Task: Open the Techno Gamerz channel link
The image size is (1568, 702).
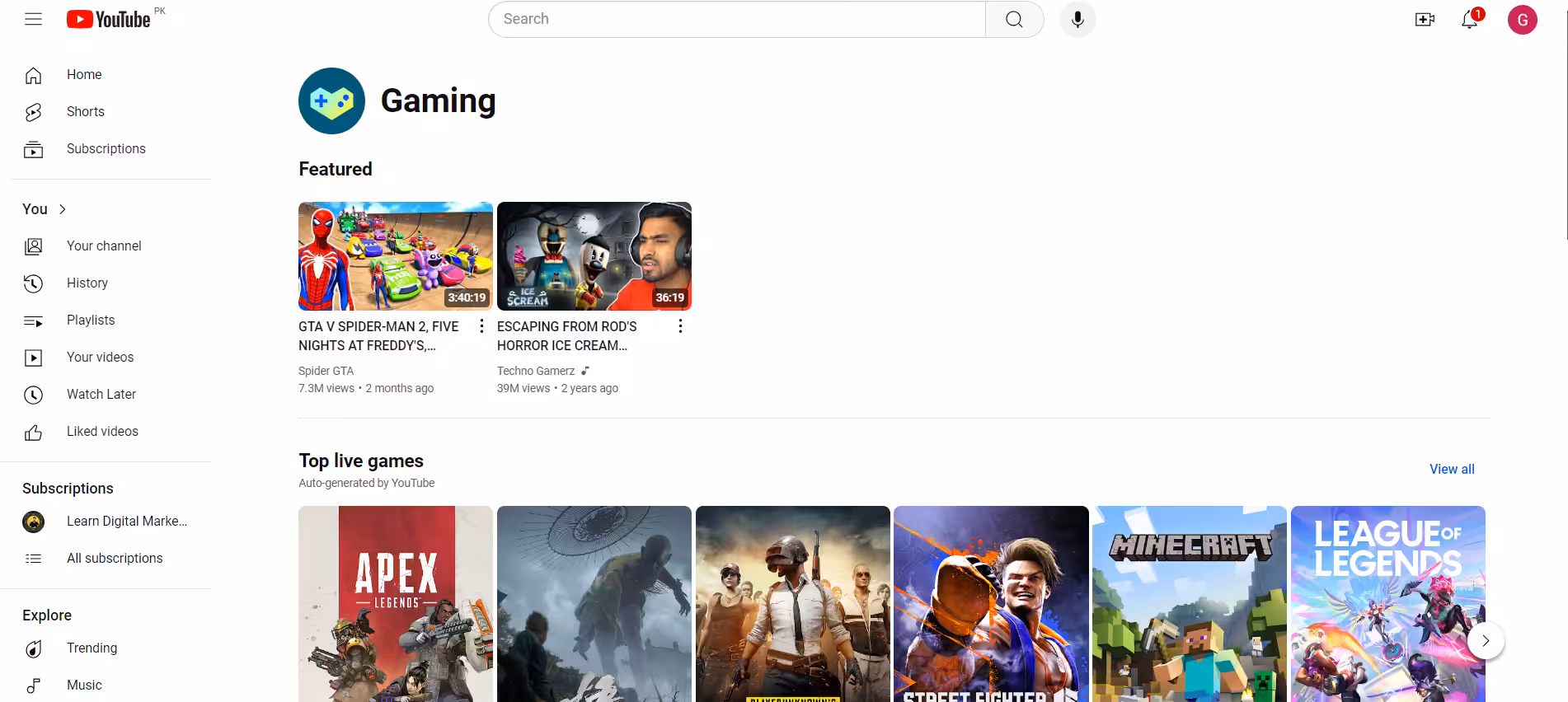Action: (x=536, y=371)
